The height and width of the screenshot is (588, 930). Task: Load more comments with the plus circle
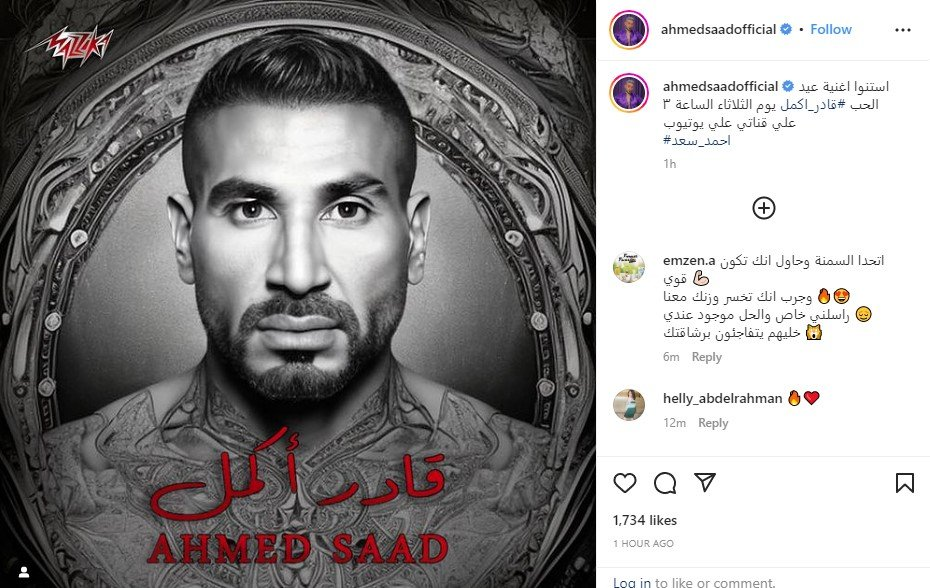(x=764, y=208)
